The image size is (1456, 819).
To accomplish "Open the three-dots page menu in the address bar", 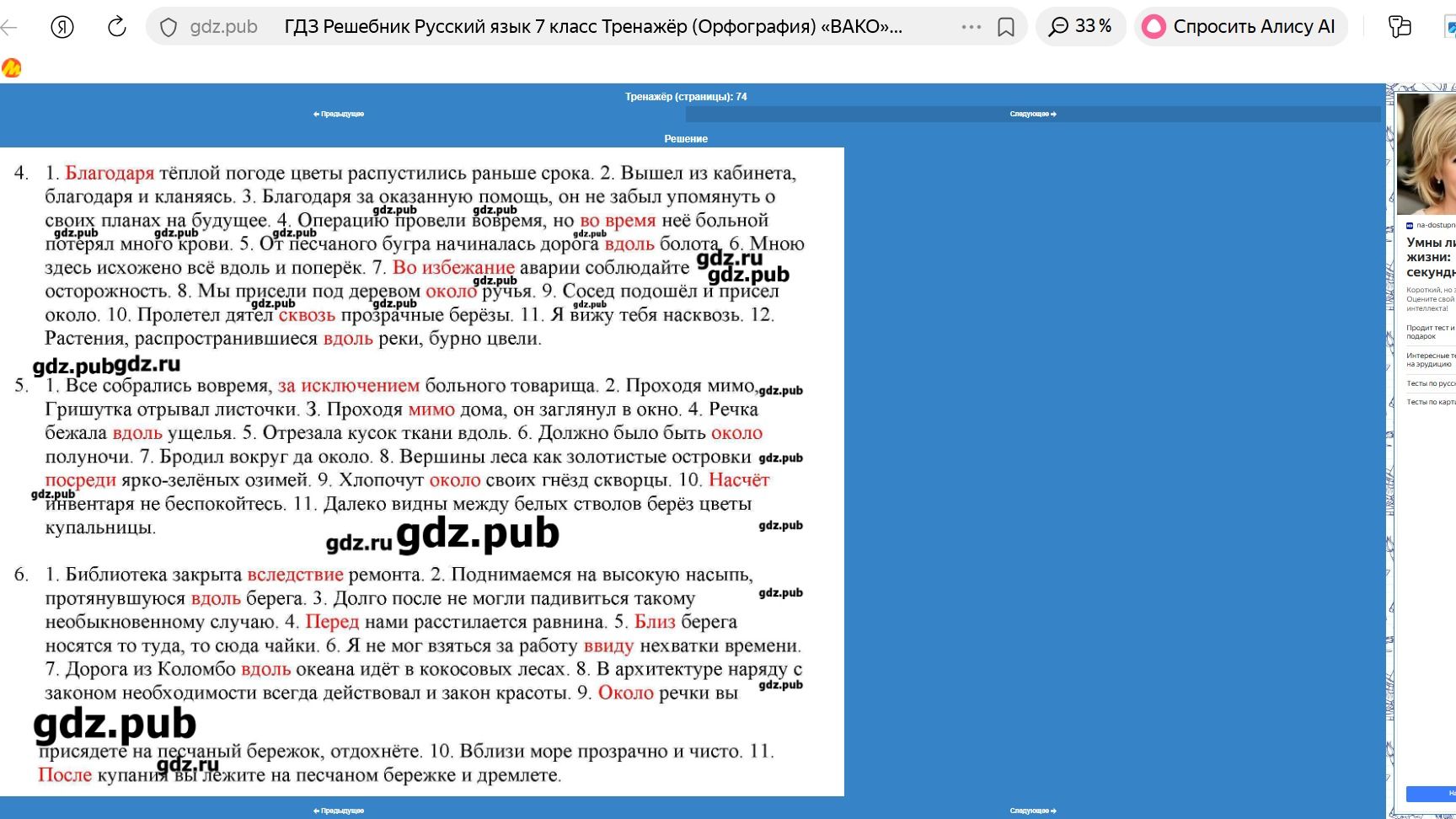I will tap(972, 27).
